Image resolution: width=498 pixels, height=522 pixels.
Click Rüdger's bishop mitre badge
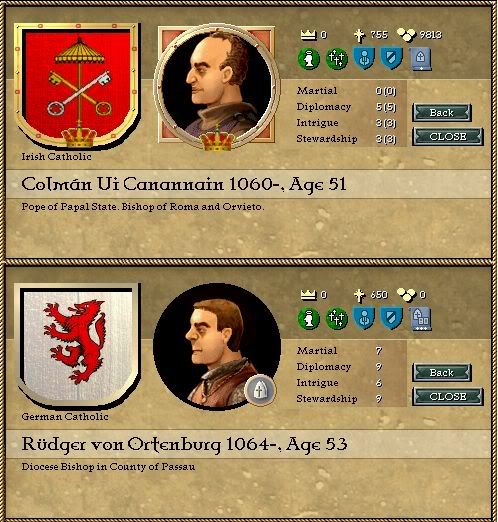[260, 390]
